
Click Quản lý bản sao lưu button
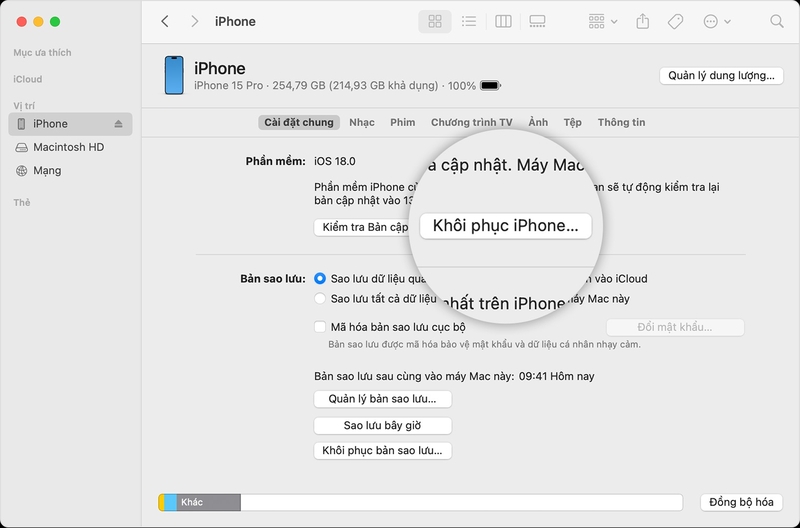[383, 399]
